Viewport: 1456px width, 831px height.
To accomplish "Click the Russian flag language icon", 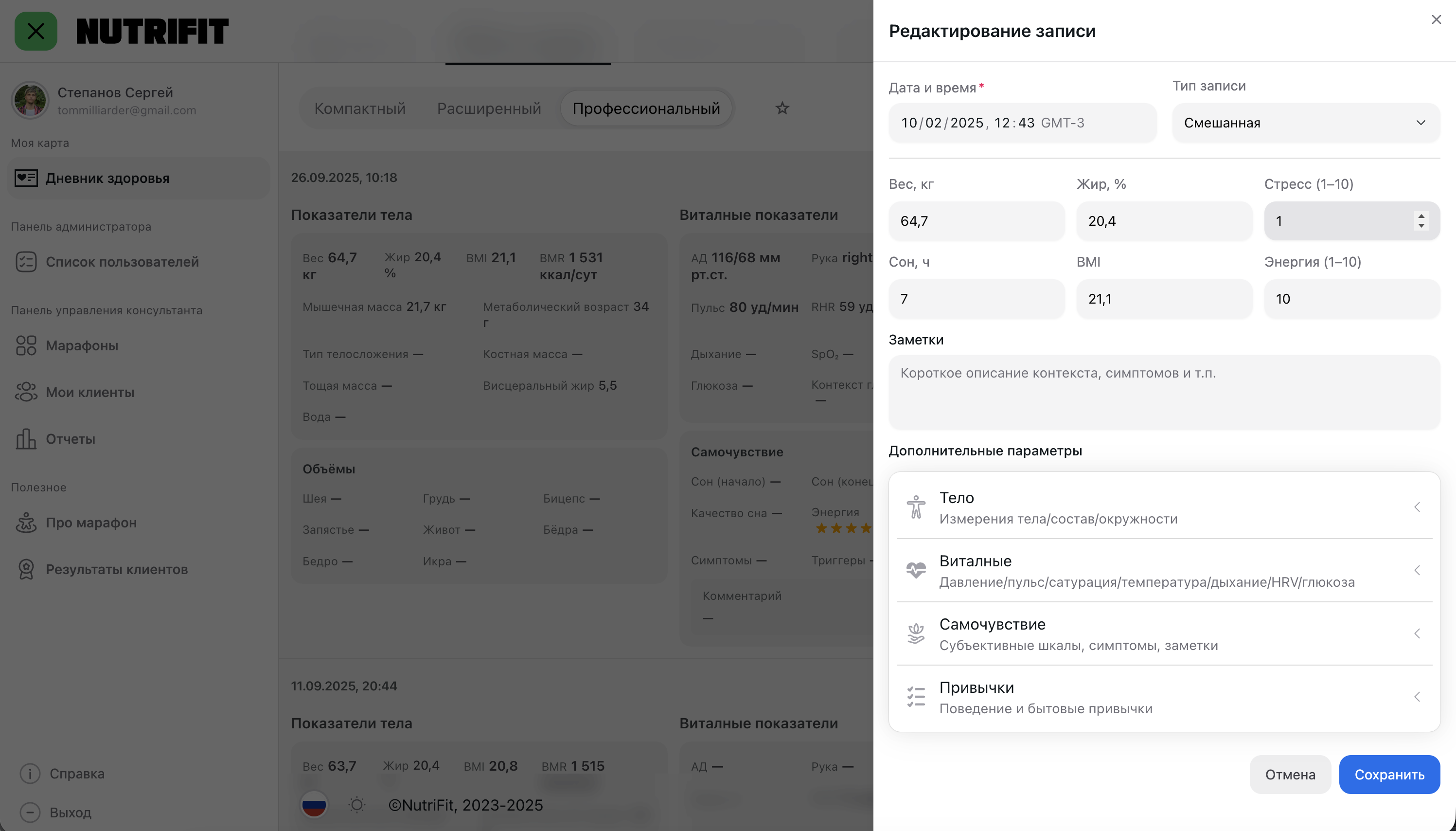I will [314, 805].
